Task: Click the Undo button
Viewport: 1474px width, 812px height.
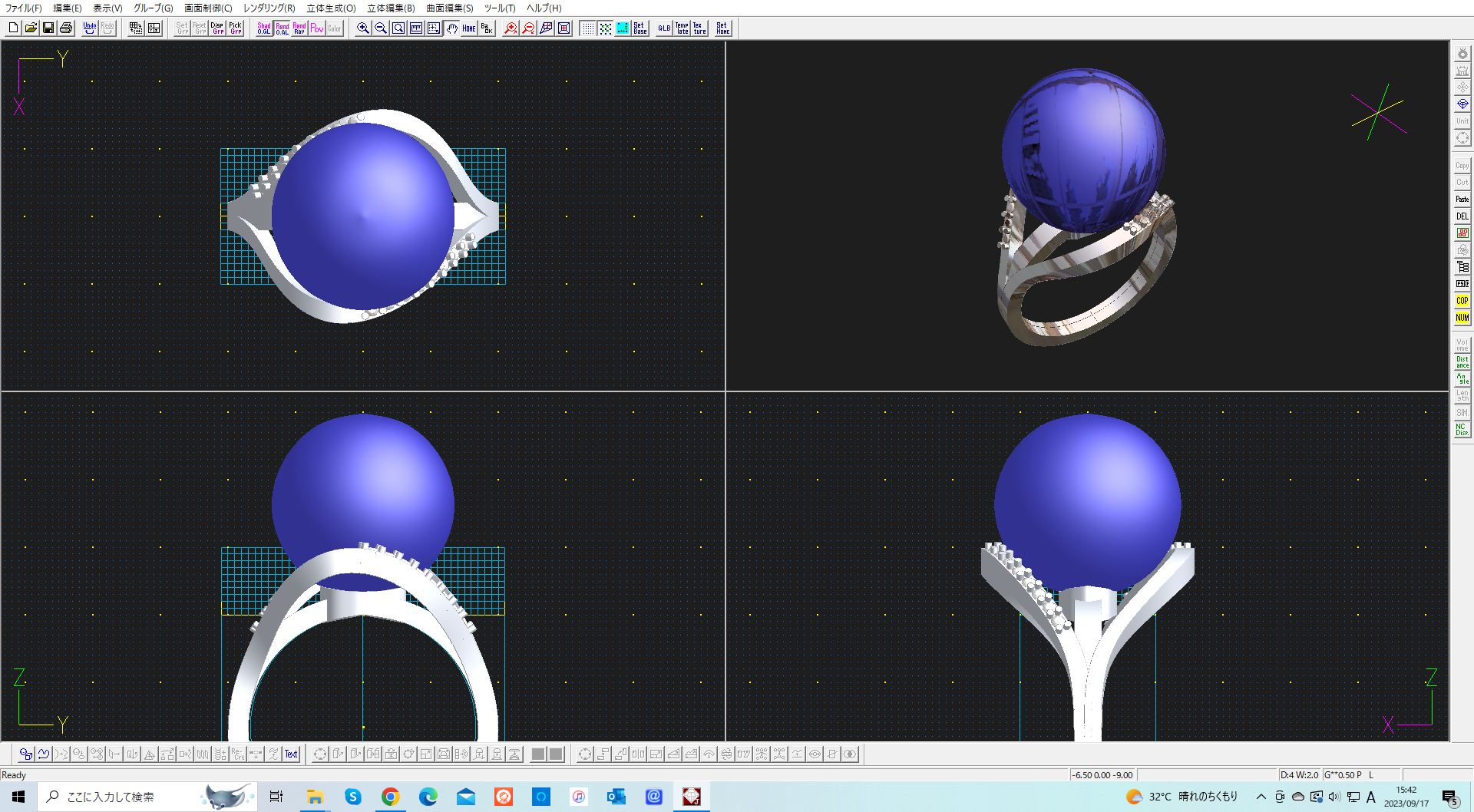Action: [x=90, y=28]
